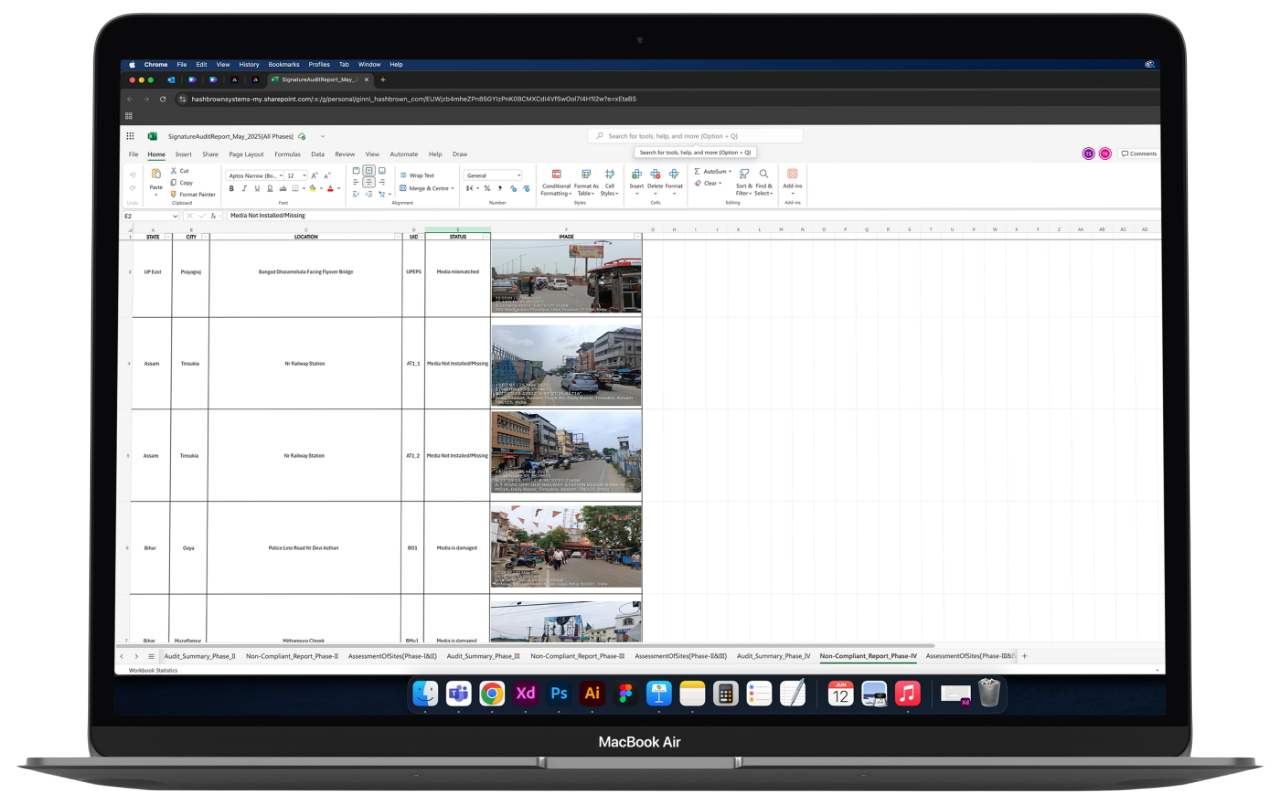
Task: Toggle Wrap Text for the cell
Action: (417, 175)
